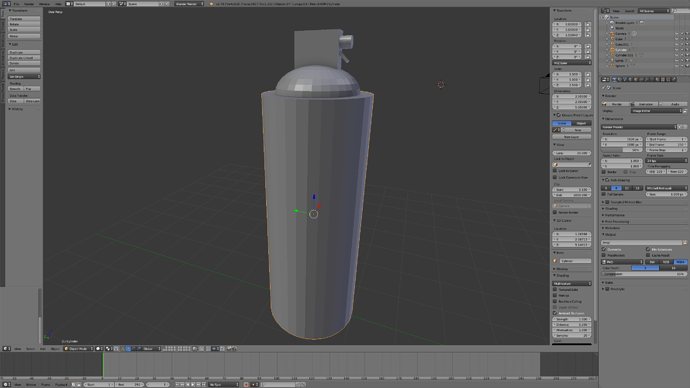
Task: Open the Playback menu in timeline
Action: [x=61, y=384]
